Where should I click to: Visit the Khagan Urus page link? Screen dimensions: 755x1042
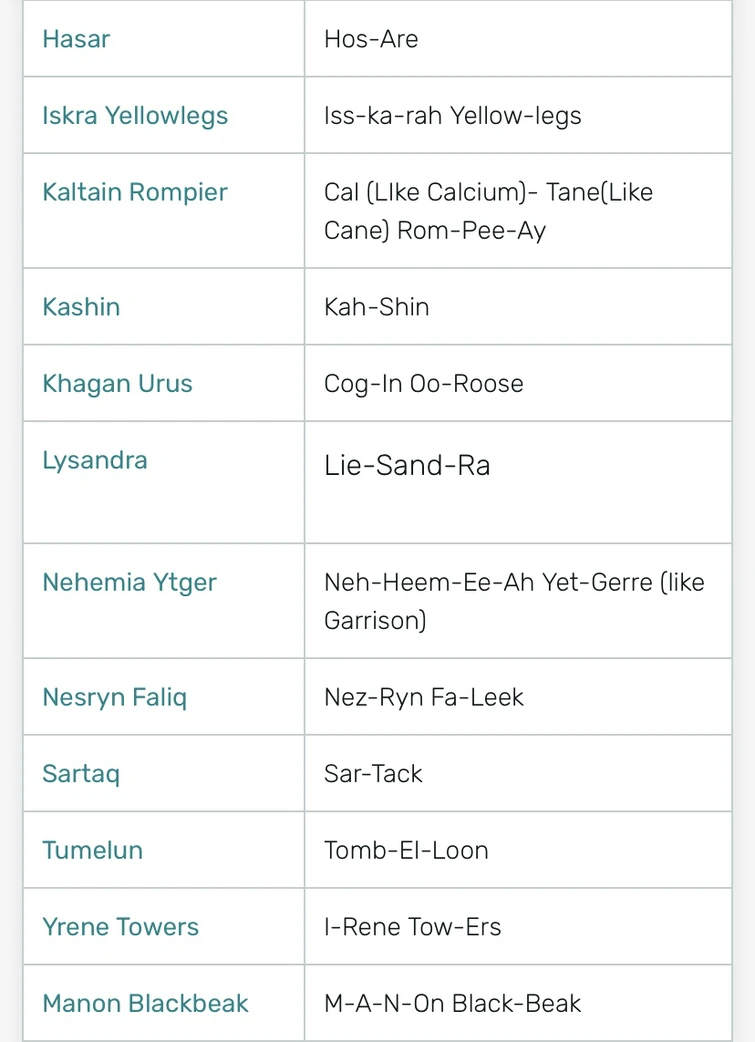click(117, 383)
